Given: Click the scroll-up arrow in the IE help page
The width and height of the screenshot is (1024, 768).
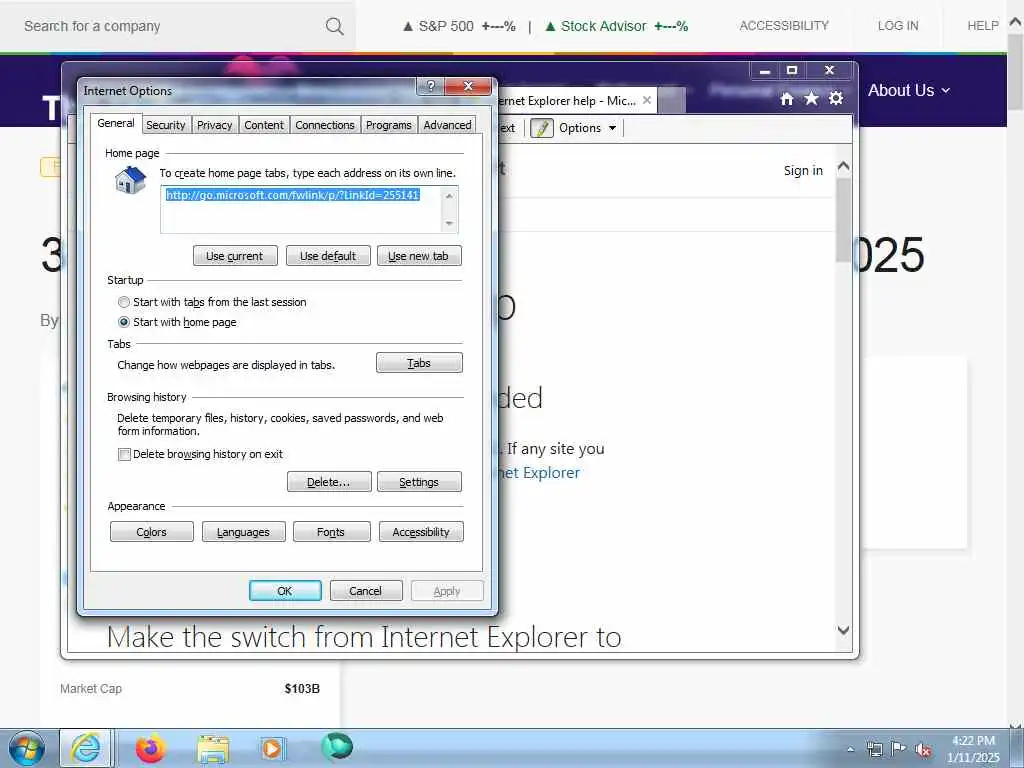Looking at the screenshot, I should point(843,167).
